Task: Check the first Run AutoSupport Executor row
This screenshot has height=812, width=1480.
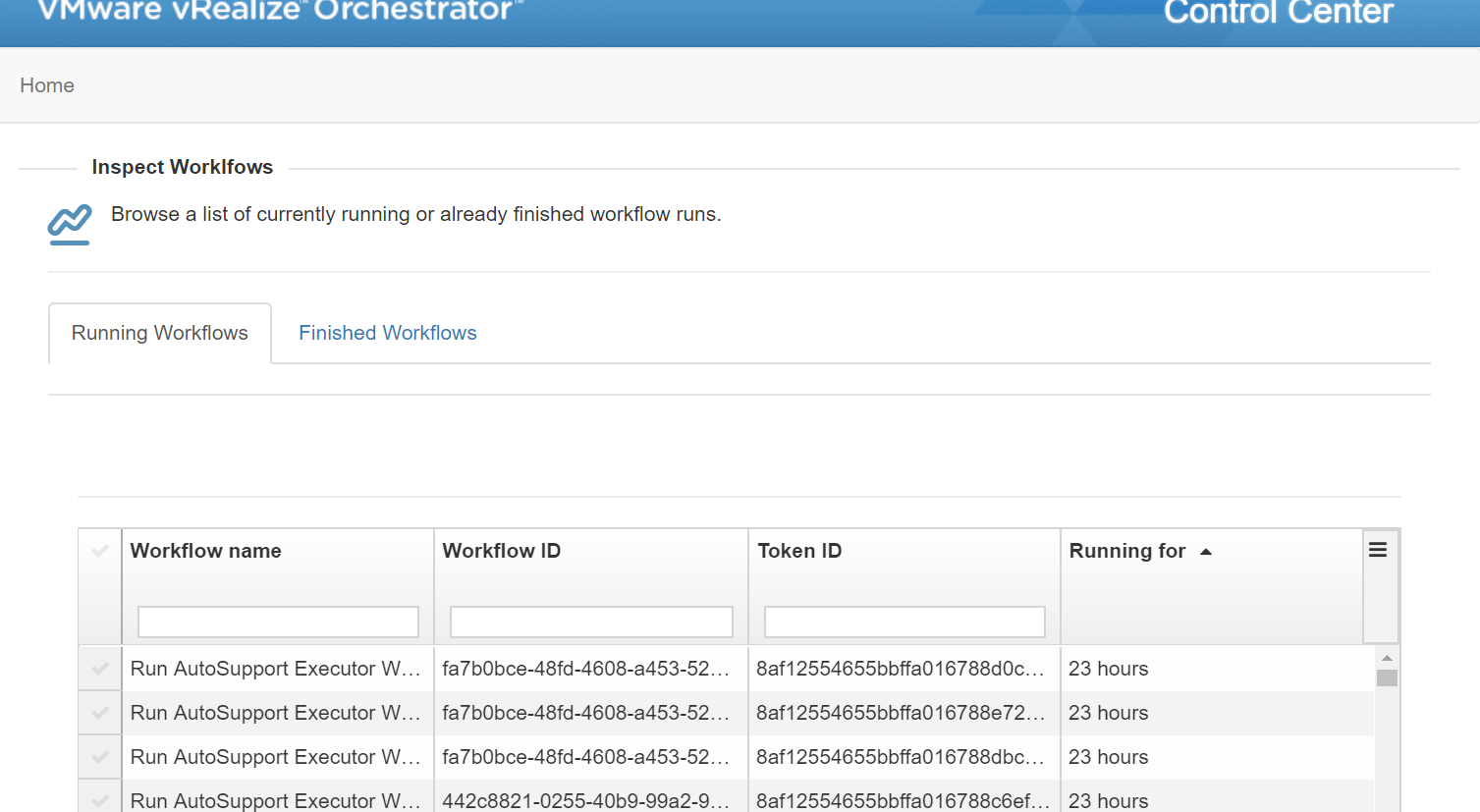Action: coord(98,669)
